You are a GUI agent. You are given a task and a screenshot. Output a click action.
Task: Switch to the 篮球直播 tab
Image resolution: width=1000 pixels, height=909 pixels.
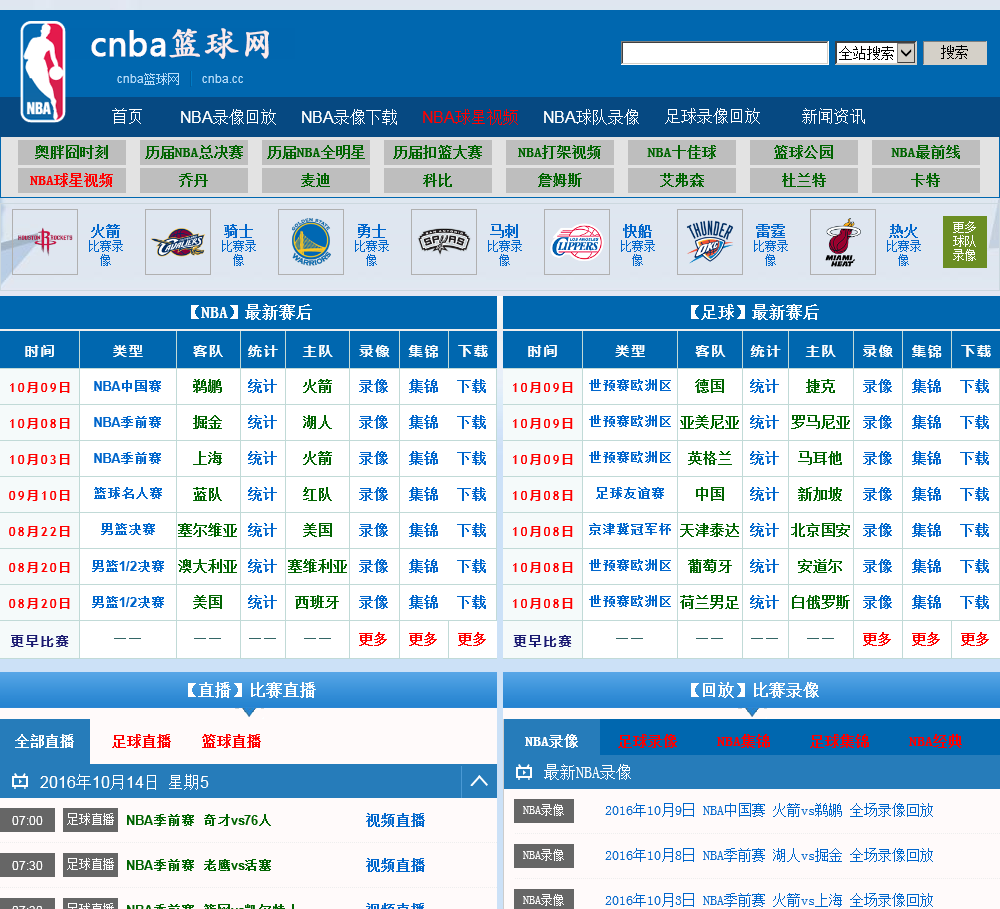(x=232, y=741)
